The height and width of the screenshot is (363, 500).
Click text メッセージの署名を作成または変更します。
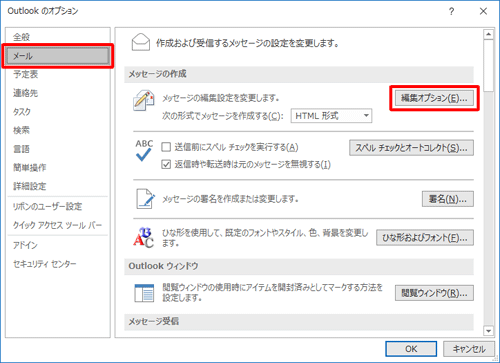230,199
